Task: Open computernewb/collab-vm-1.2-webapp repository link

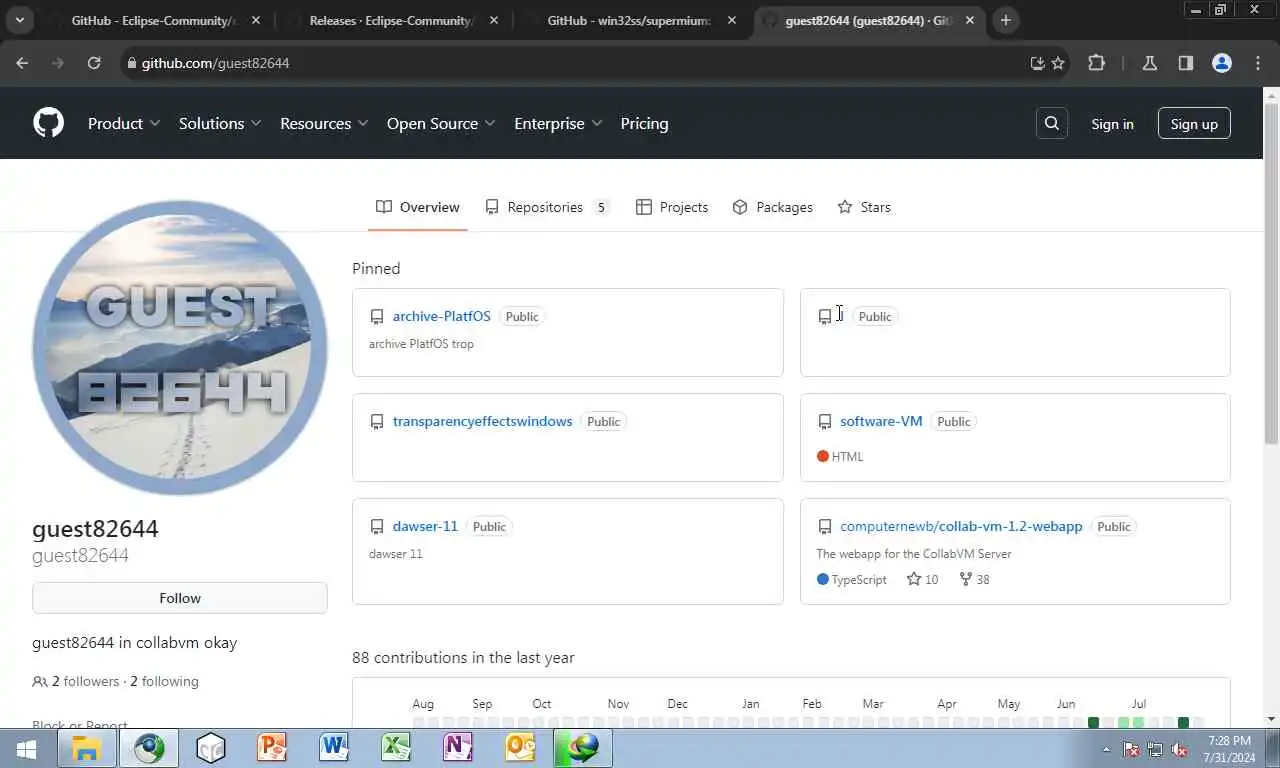Action: (961, 526)
